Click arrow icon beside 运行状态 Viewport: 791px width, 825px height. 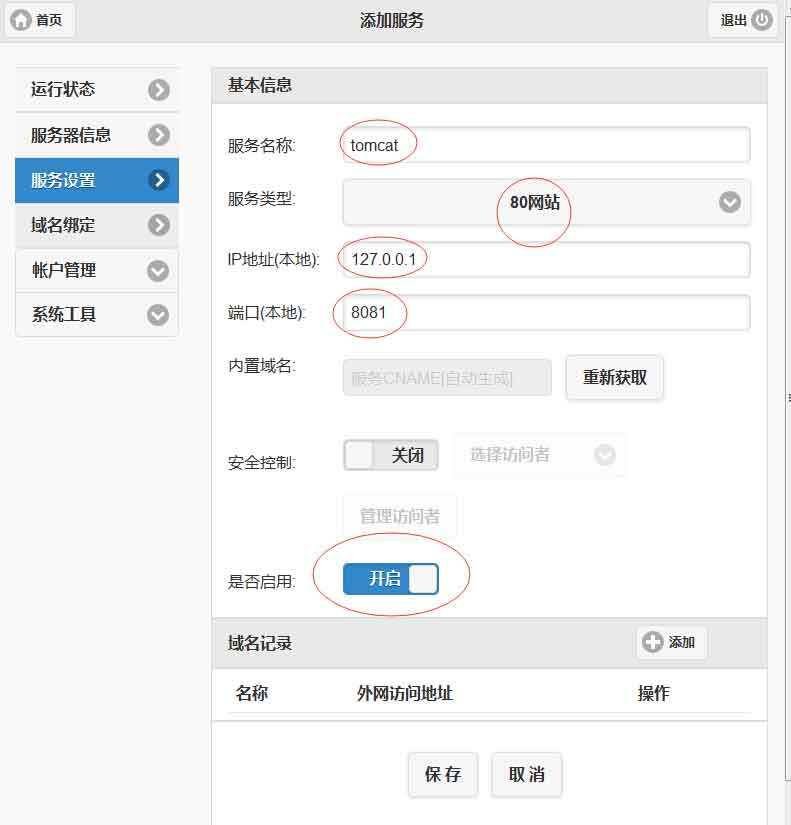point(159,90)
